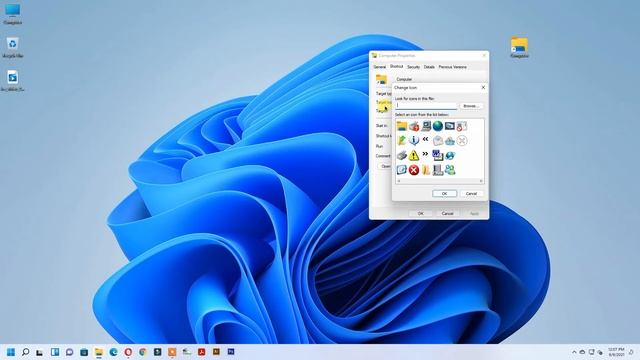Click the icon list scroll left arrow
The image size is (640, 360).
pyautogui.click(x=399, y=181)
